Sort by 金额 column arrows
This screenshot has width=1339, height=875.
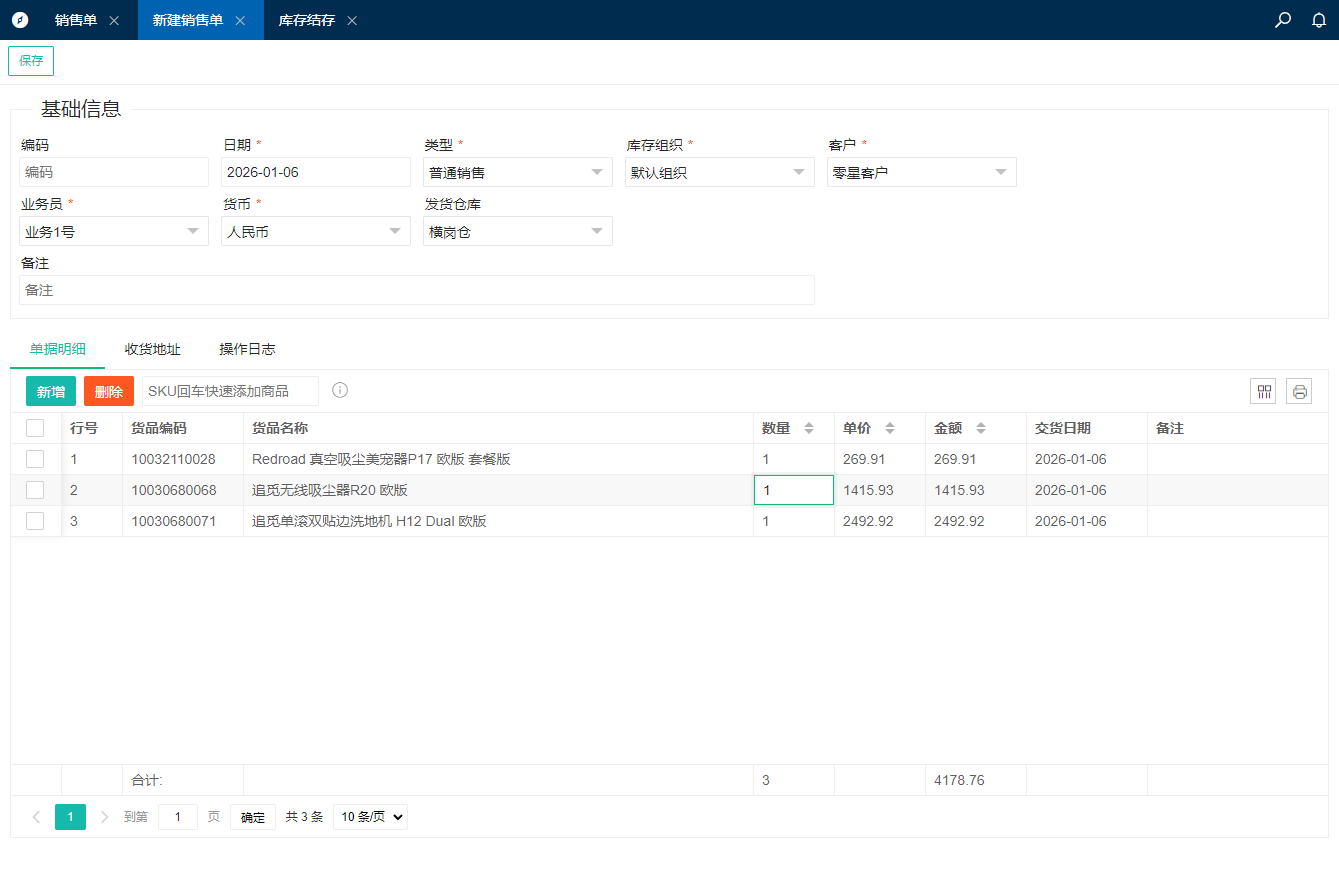[x=981, y=428]
